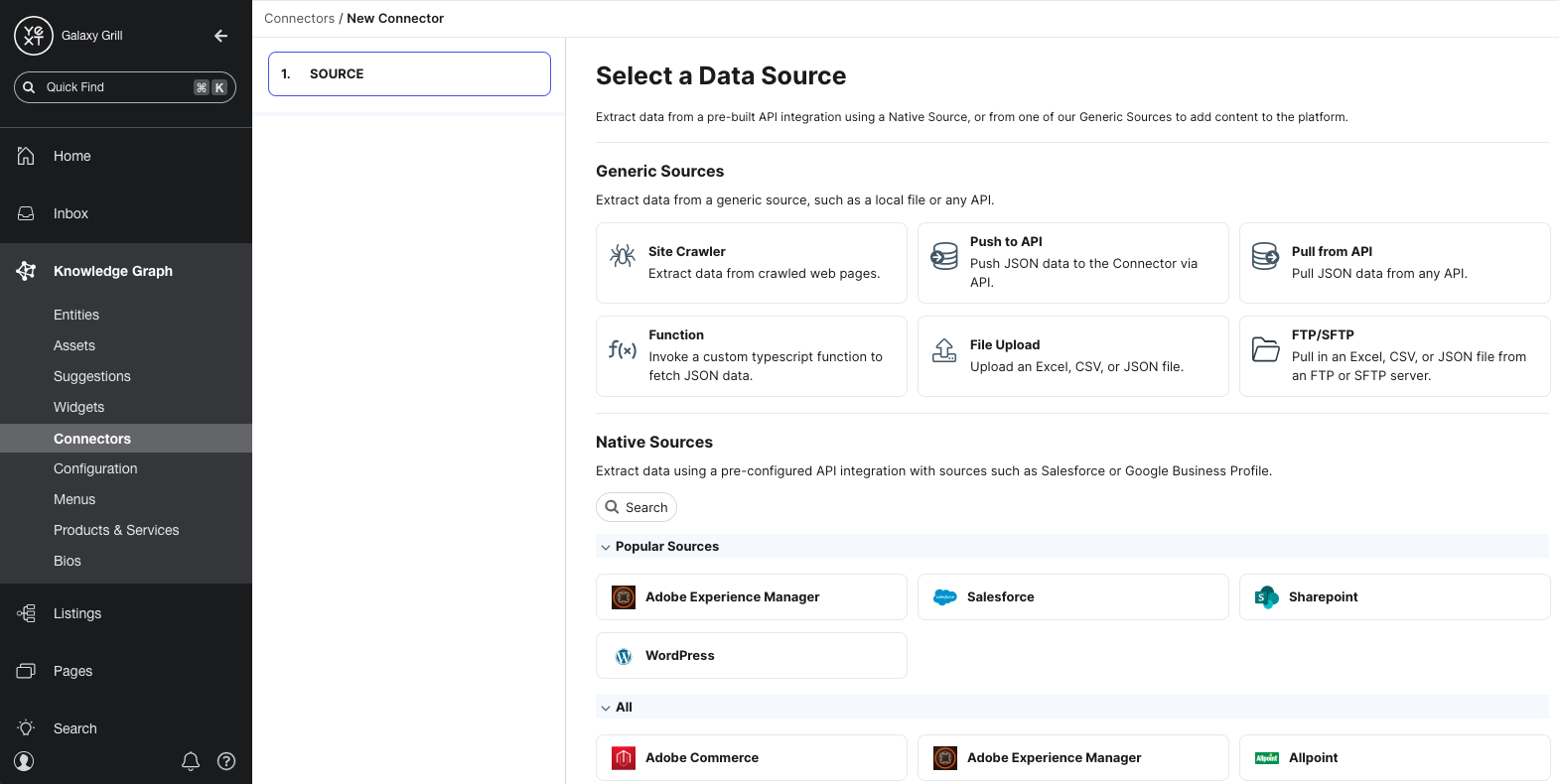Go to Suggestions page

click(x=92, y=376)
